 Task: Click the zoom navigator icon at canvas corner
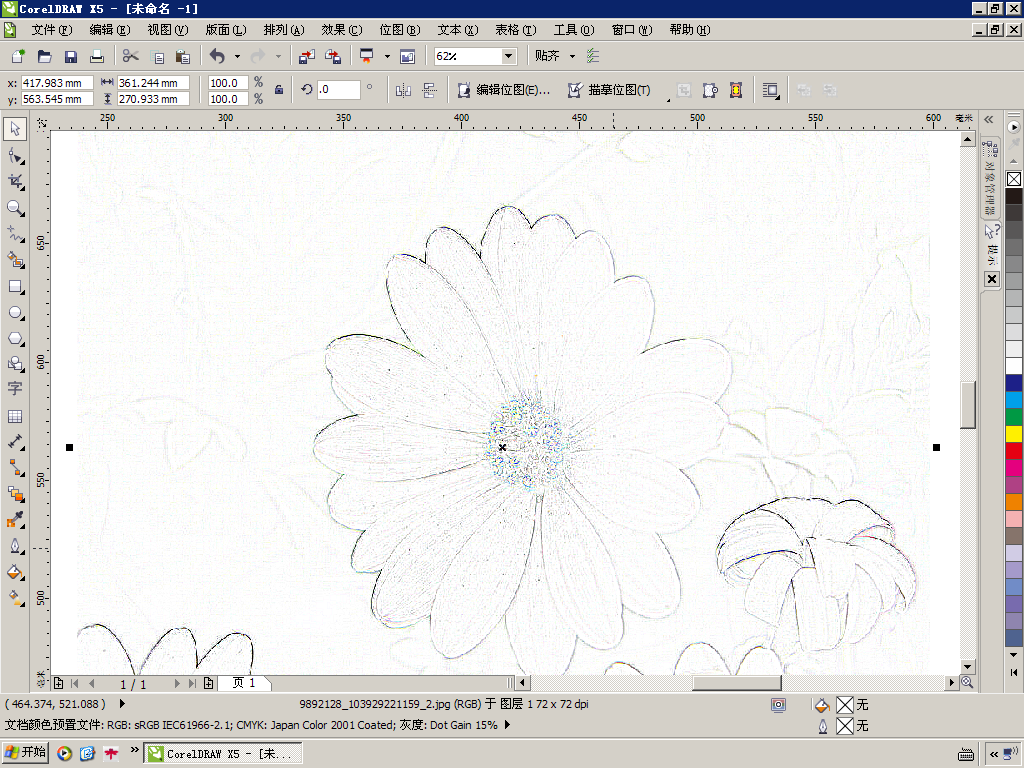[x=967, y=682]
